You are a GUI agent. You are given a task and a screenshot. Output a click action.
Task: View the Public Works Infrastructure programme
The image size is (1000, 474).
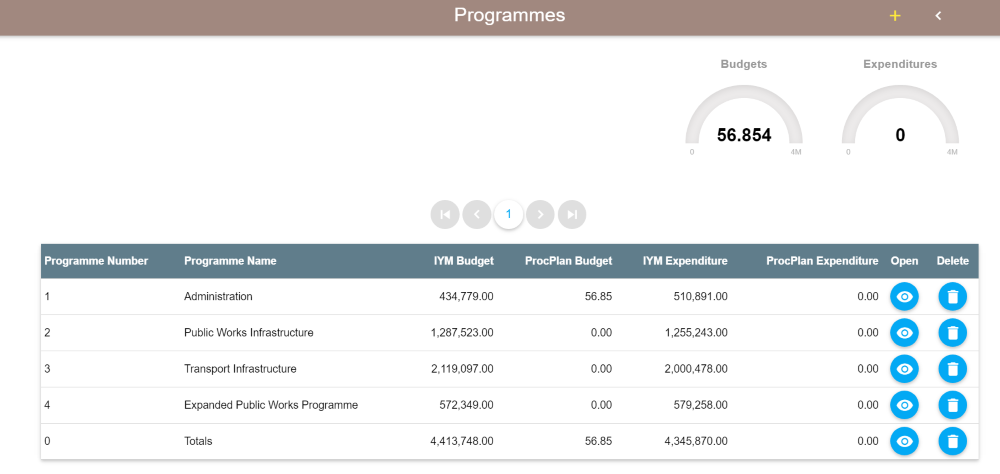pos(904,333)
